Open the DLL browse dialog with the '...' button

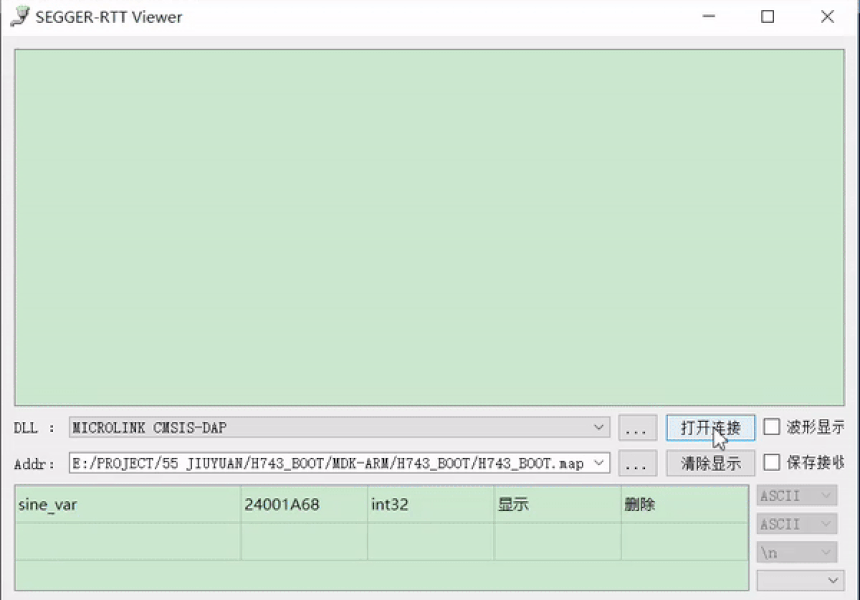point(637,427)
